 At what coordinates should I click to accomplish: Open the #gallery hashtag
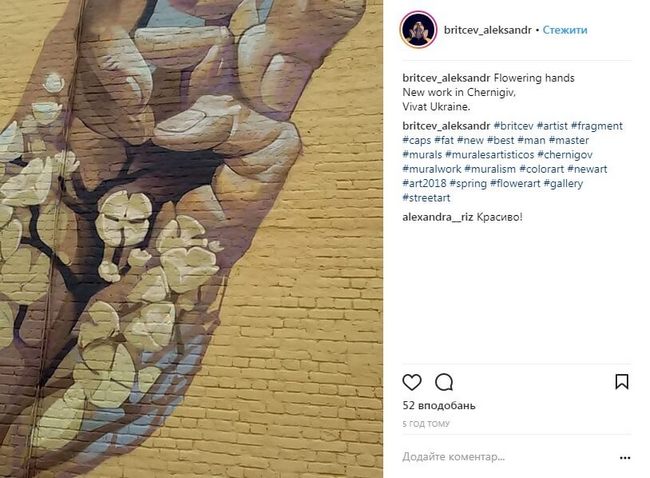click(563, 183)
